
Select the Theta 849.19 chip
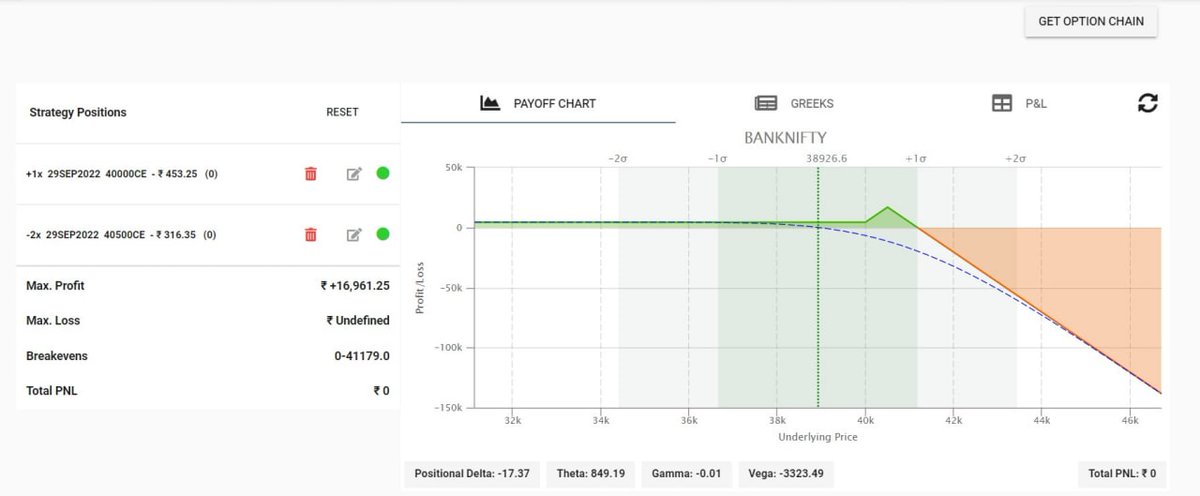click(x=591, y=474)
